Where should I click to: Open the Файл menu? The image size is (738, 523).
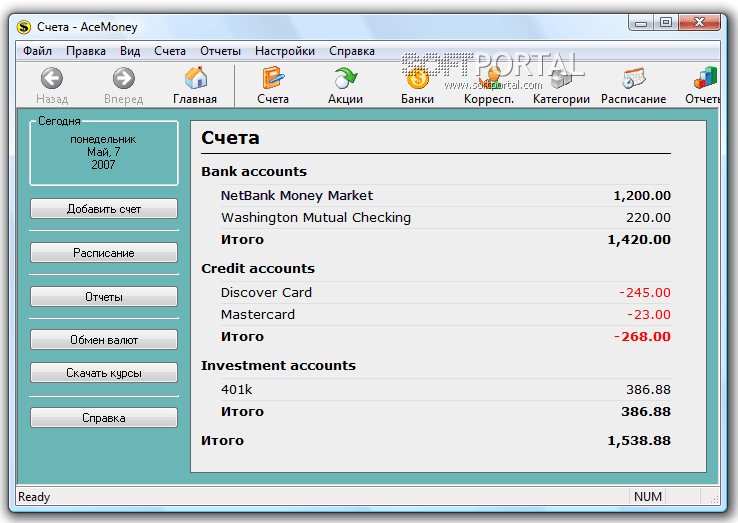pyautogui.click(x=37, y=51)
